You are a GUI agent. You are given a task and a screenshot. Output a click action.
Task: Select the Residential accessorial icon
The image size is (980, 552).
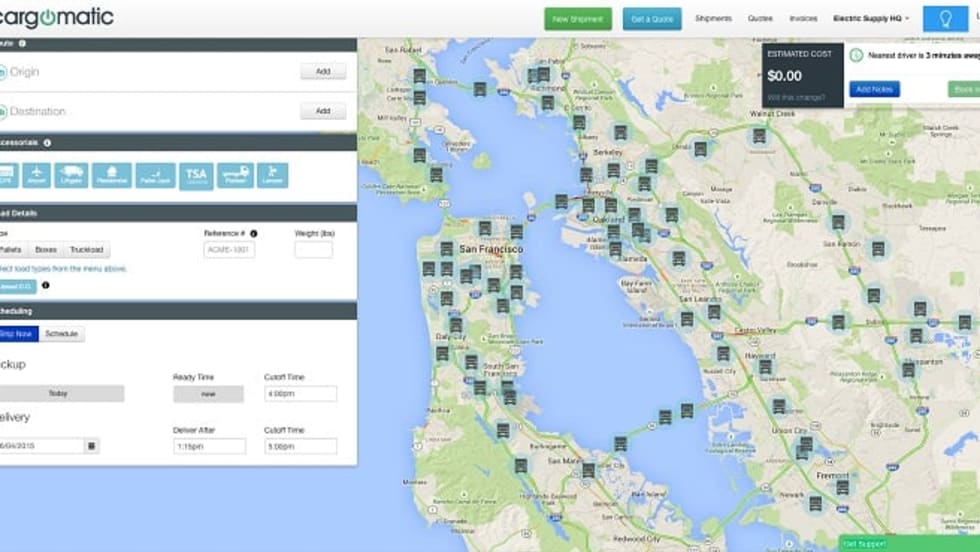(112, 175)
